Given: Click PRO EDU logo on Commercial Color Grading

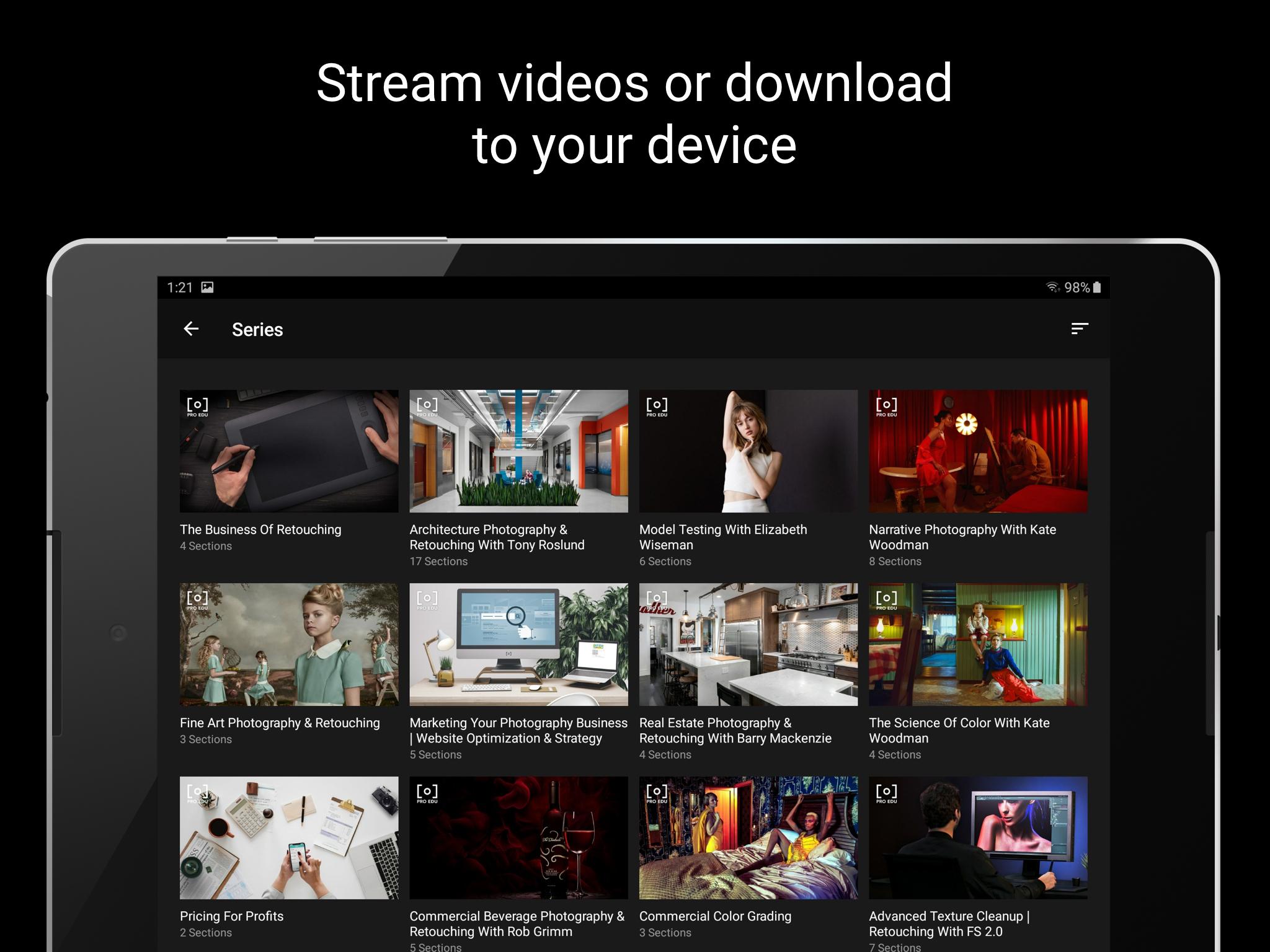Looking at the screenshot, I should tap(656, 794).
